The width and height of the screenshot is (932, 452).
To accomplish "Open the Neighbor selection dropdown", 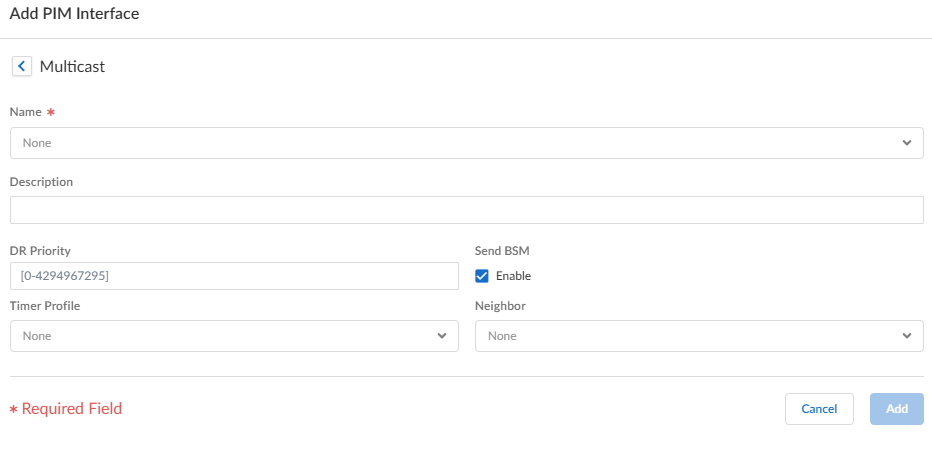I will pos(698,336).
